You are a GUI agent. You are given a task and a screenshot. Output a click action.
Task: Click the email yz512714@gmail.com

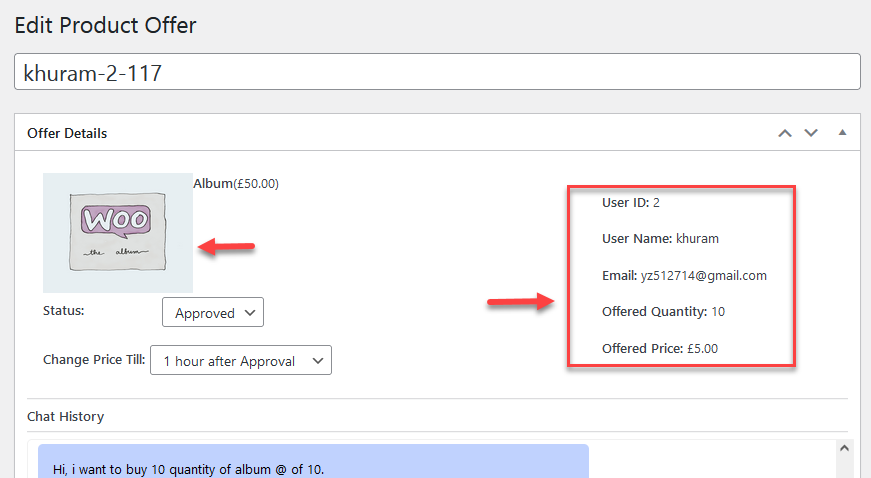[703, 275]
